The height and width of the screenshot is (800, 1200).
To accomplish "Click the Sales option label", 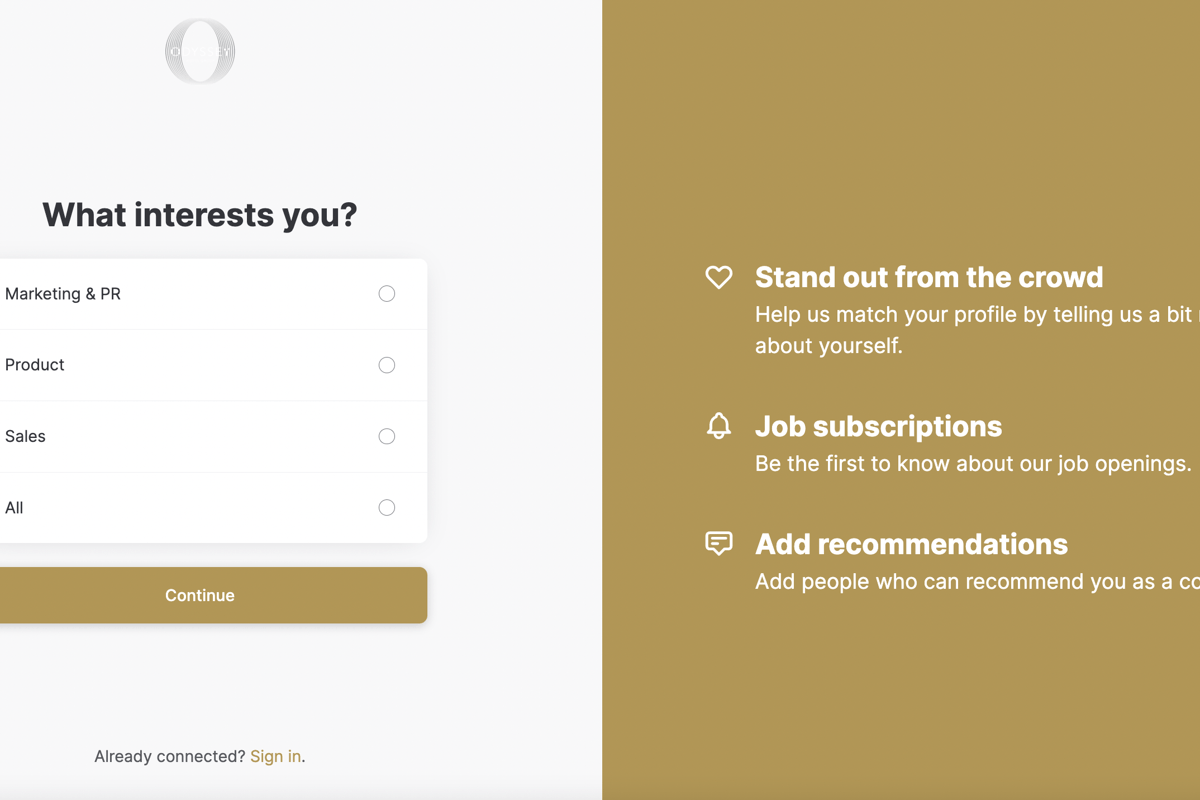I will point(25,436).
